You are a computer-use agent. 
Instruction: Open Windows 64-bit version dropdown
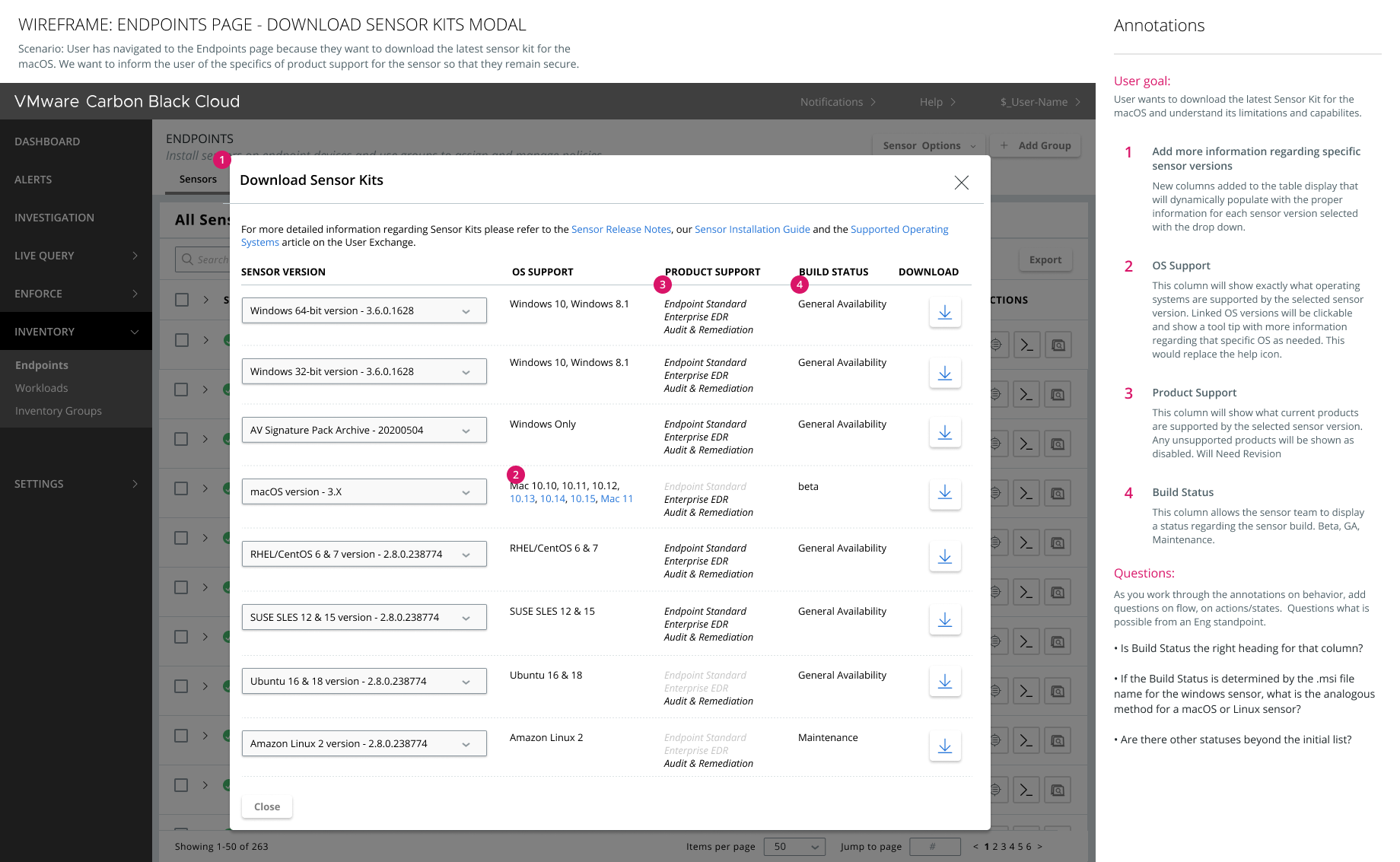pos(364,310)
